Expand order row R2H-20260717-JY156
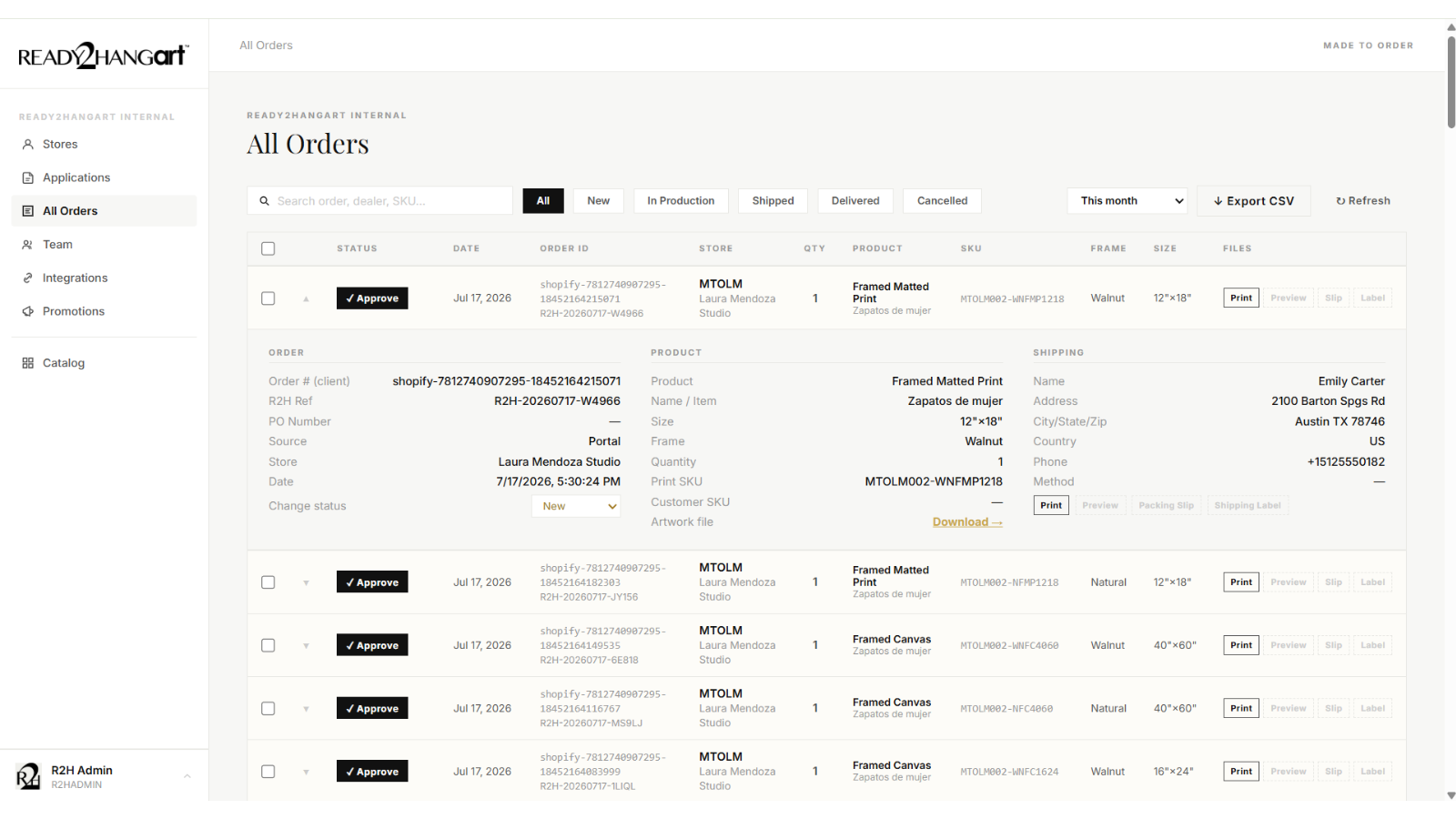This screenshot has width=1456, height=819. coord(307,582)
